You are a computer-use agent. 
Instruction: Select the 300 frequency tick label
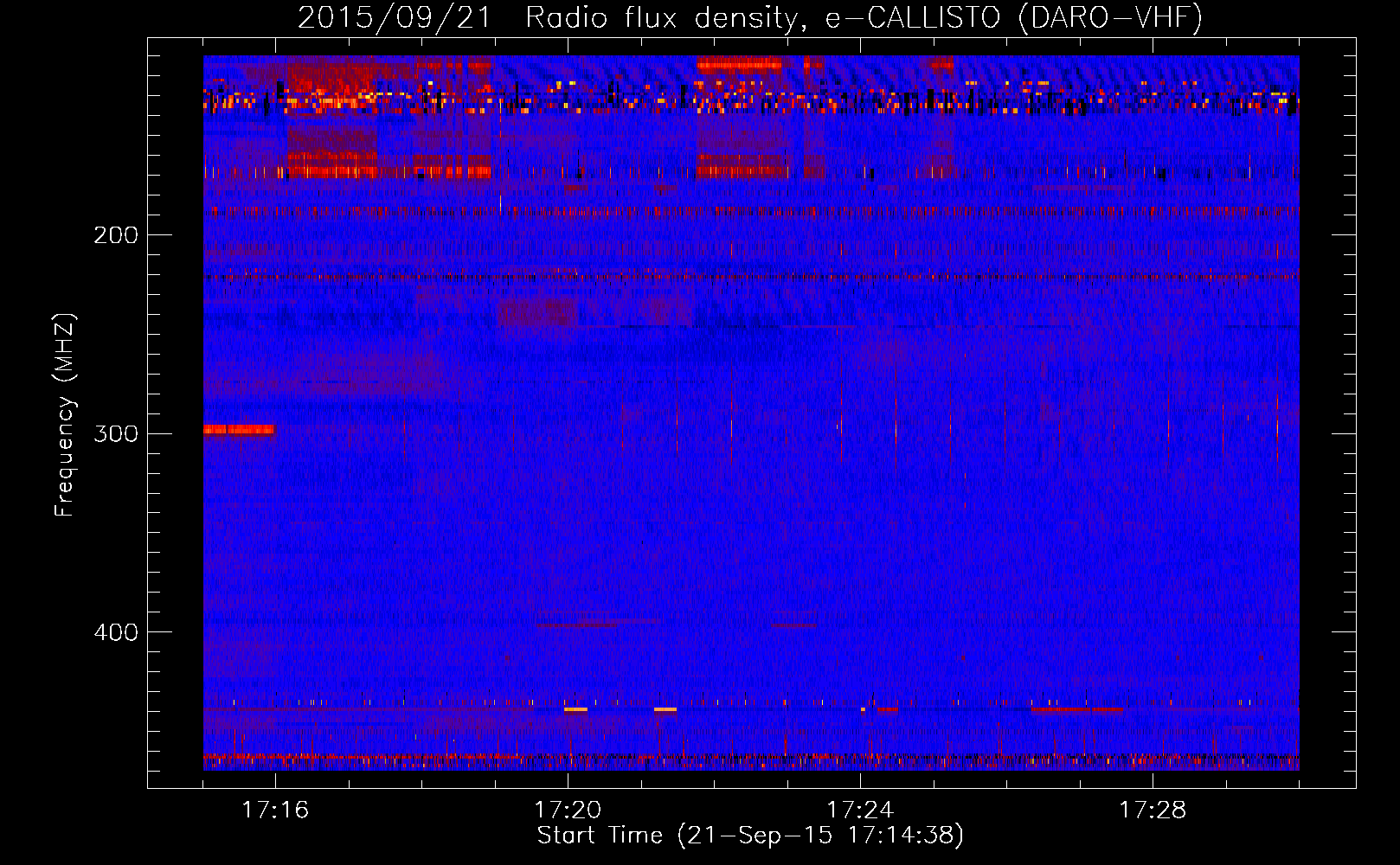[116, 433]
